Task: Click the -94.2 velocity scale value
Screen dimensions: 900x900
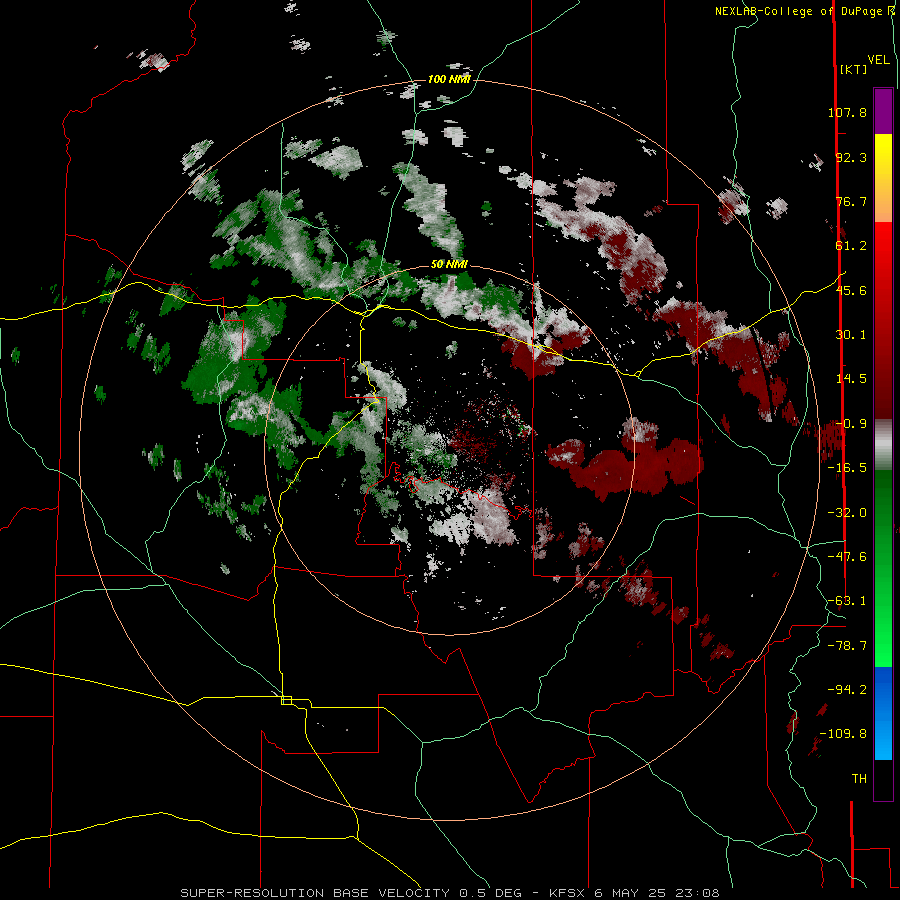Action: [847, 689]
